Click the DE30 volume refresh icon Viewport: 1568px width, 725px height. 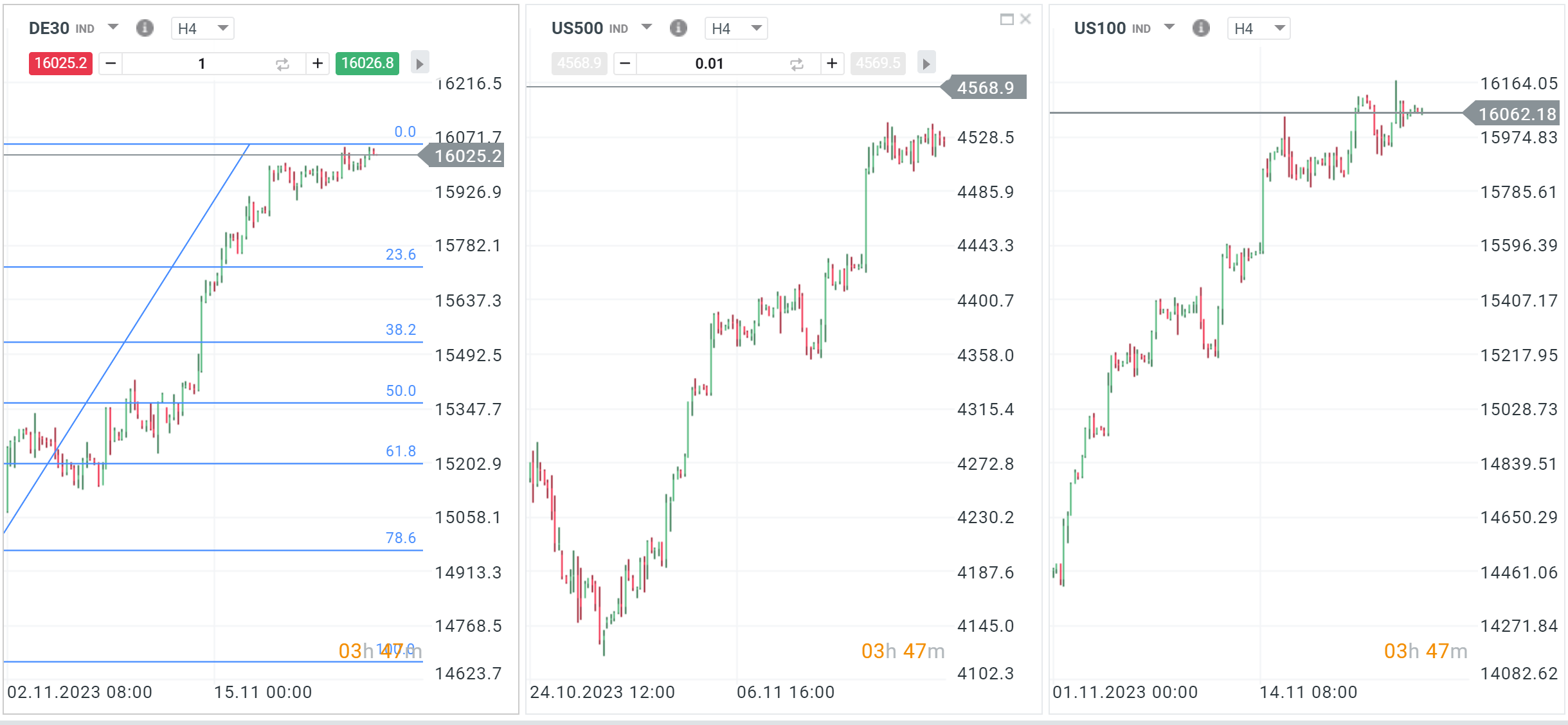282,63
